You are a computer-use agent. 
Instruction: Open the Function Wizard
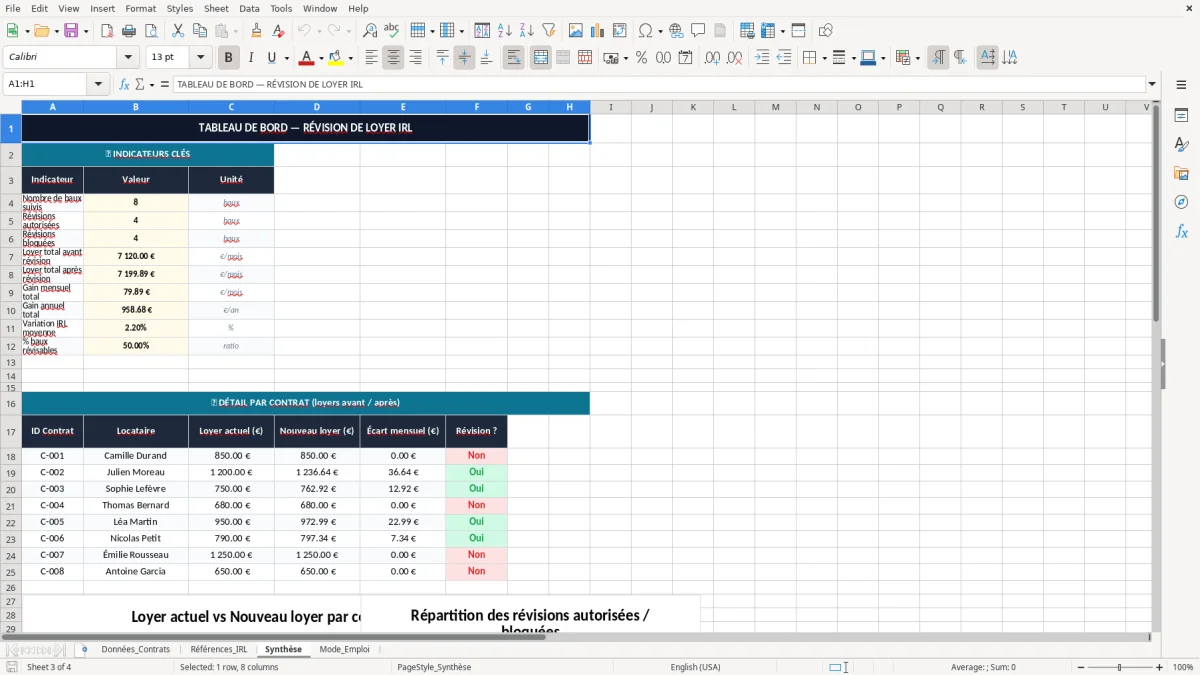tap(125, 85)
